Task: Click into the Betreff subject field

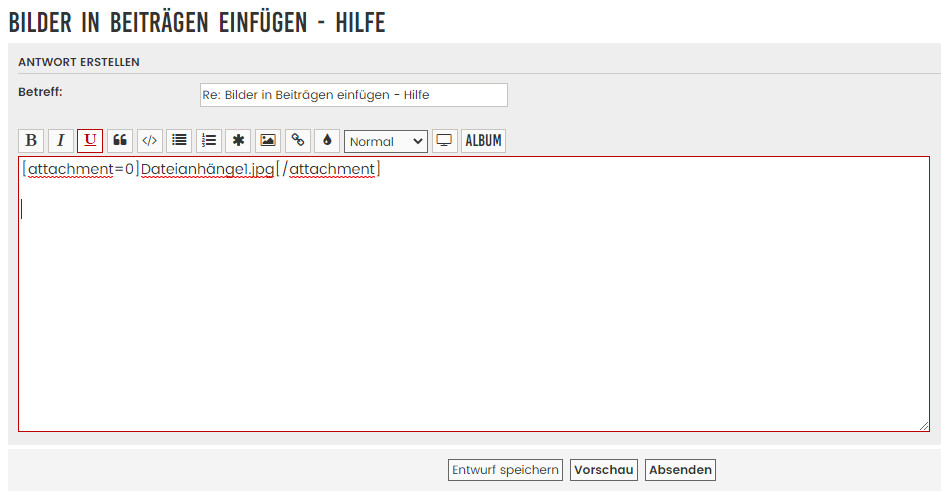Action: [353, 95]
